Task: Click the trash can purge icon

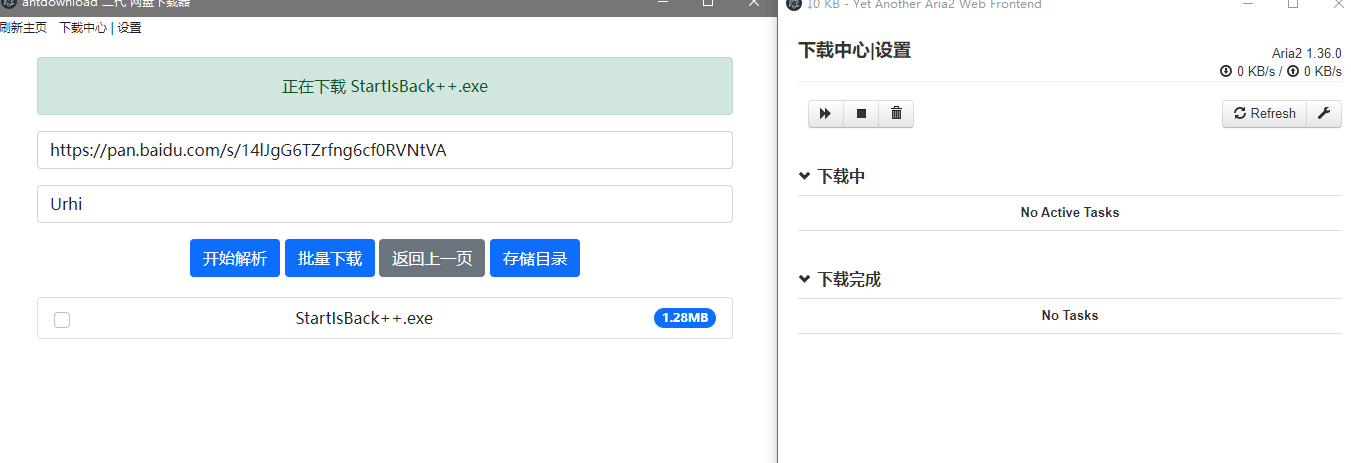Action: pyautogui.click(x=896, y=114)
